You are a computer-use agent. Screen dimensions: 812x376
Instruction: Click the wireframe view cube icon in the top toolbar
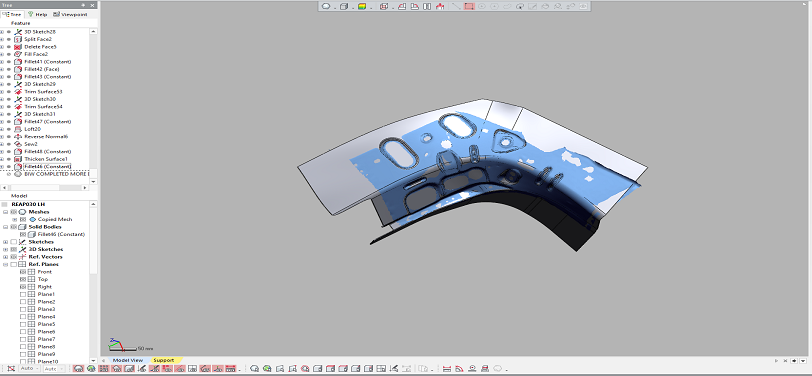pyautogui.click(x=384, y=6)
